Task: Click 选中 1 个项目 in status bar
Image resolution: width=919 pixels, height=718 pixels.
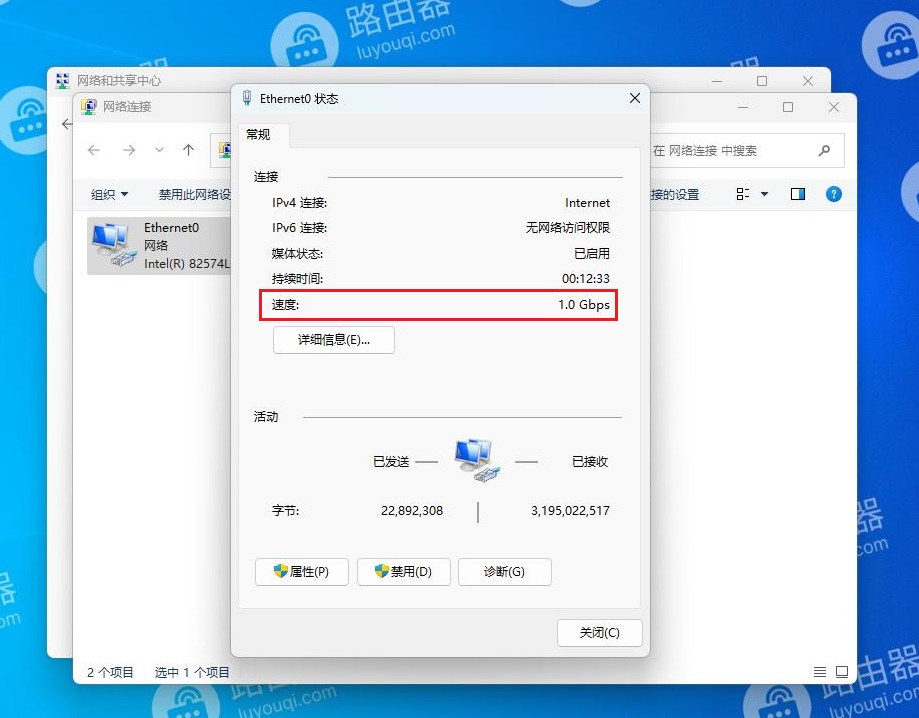Action: click(x=192, y=672)
